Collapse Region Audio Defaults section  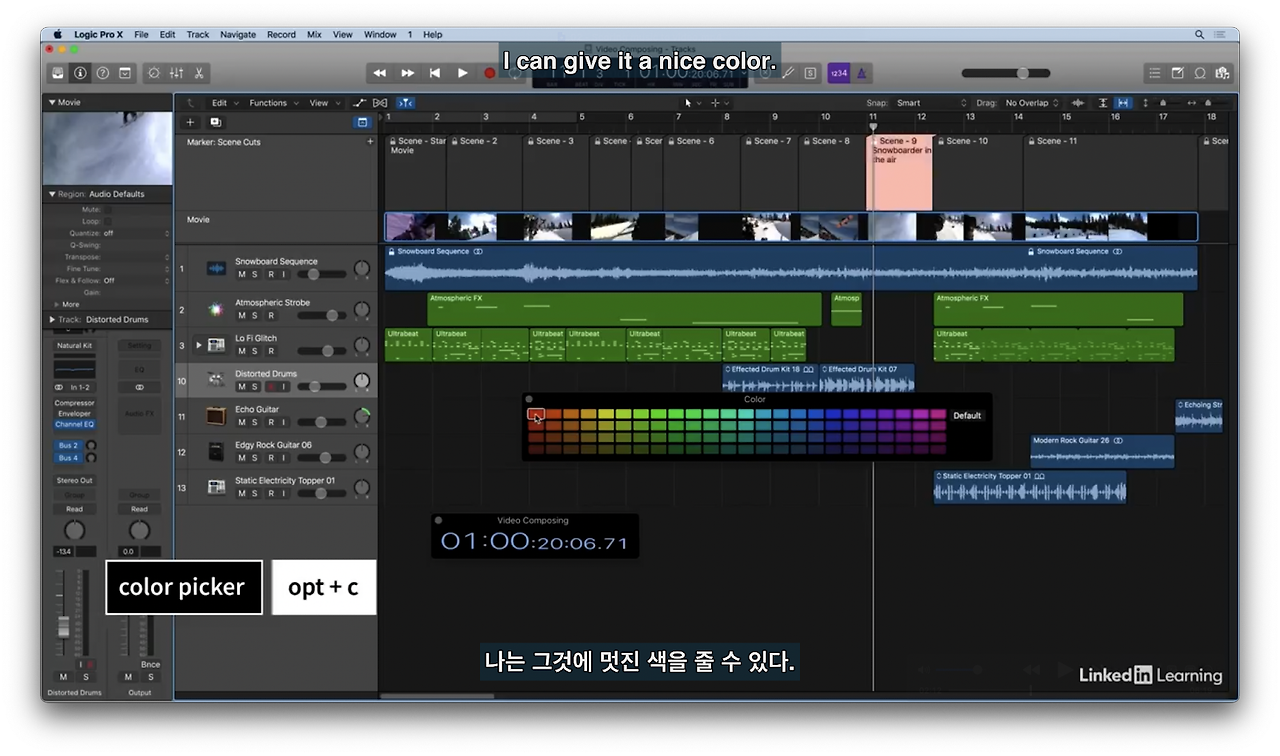52,194
